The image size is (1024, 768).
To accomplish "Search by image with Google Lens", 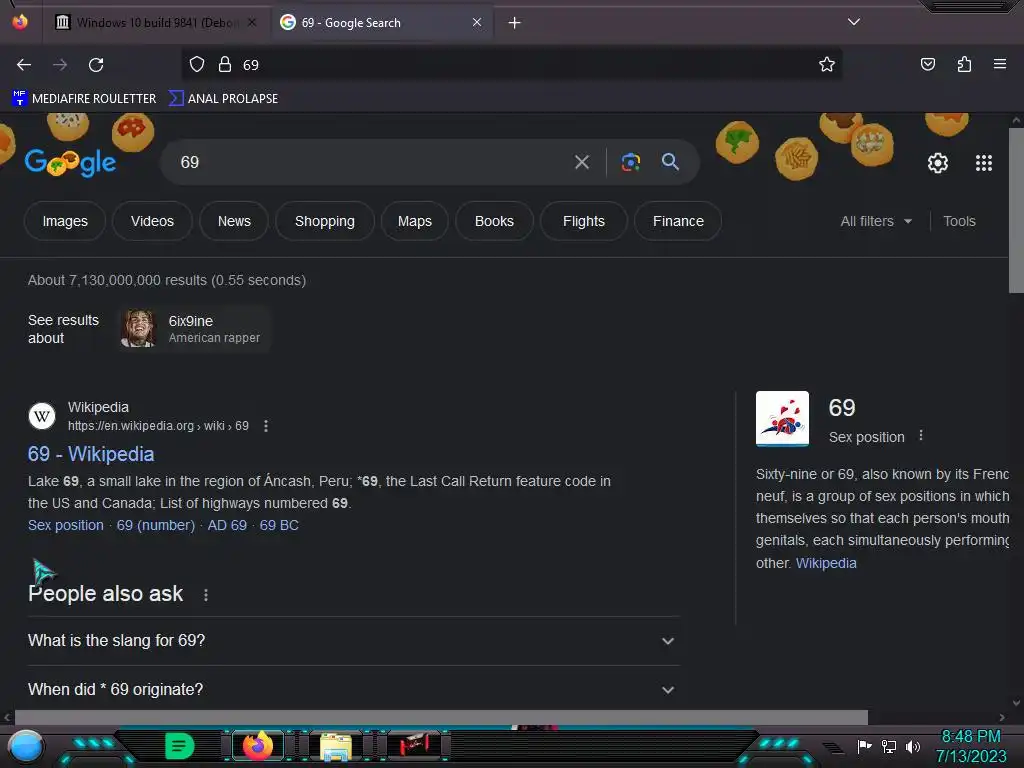I will (631, 162).
